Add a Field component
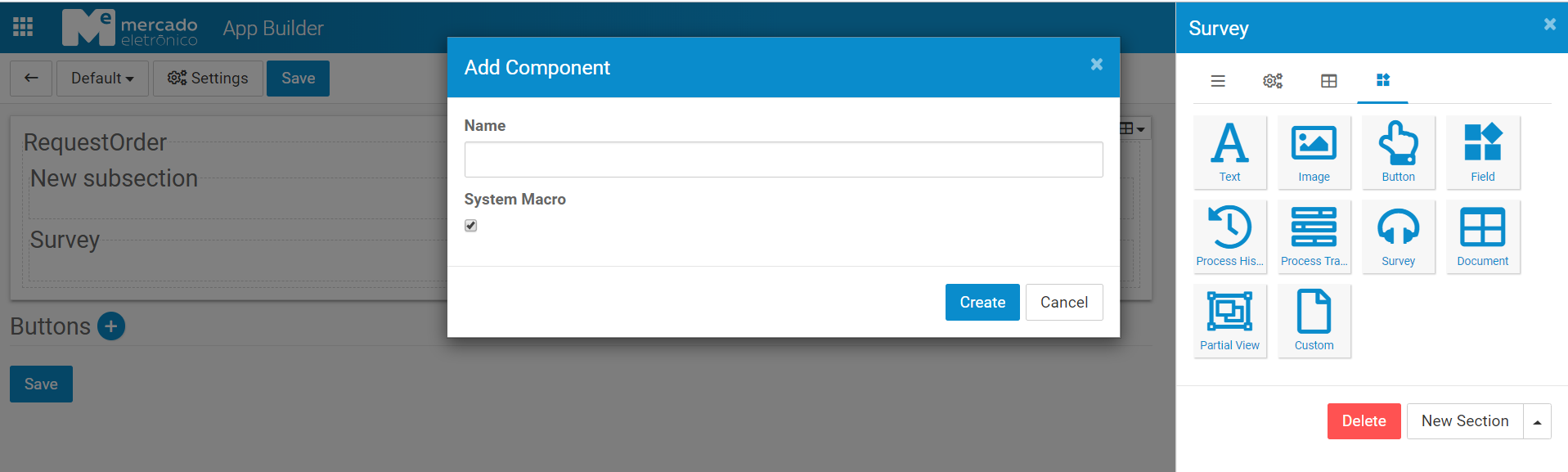The image size is (1568, 472). click(1482, 152)
